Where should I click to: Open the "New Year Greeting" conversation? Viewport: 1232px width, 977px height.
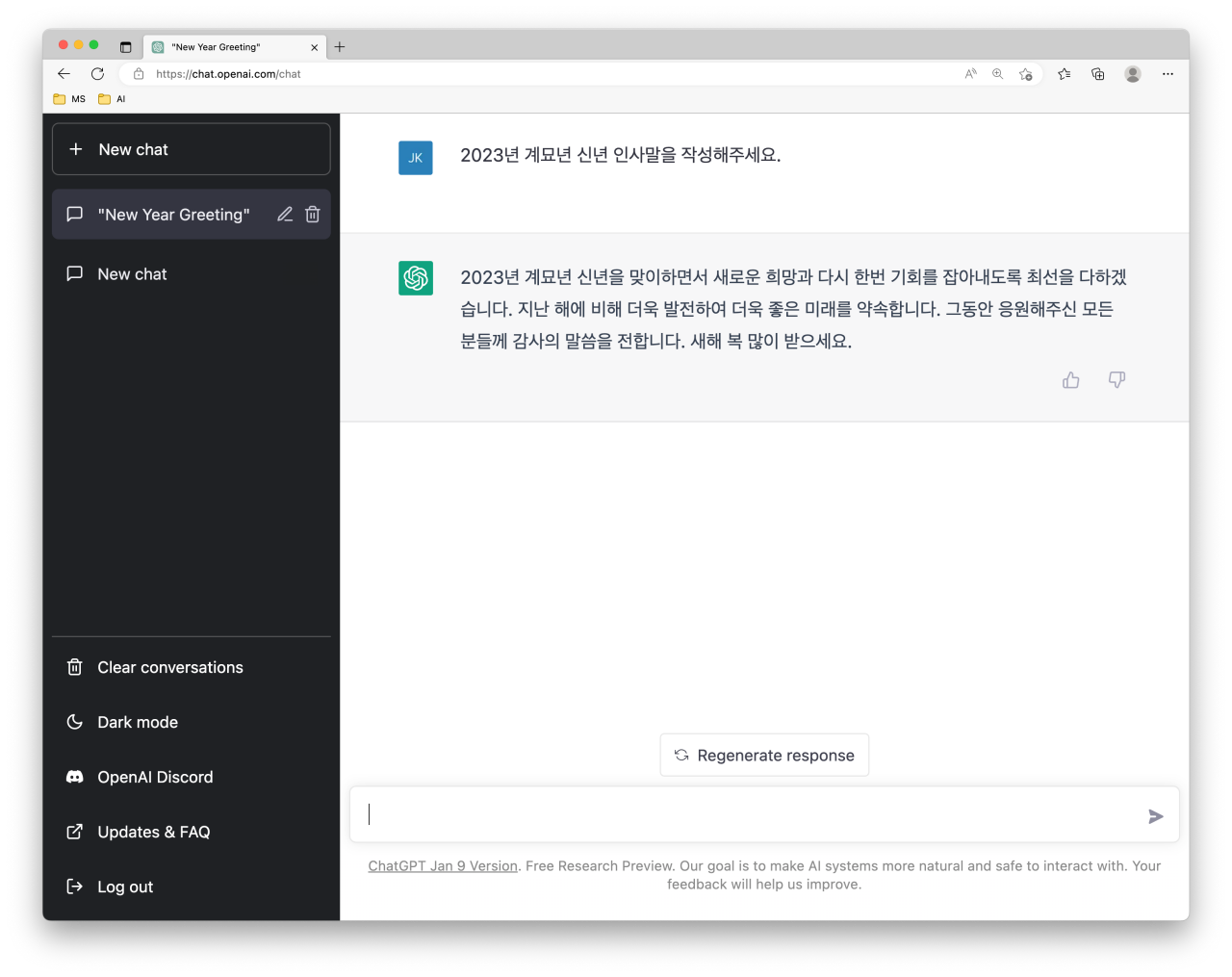click(x=173, y=215)
